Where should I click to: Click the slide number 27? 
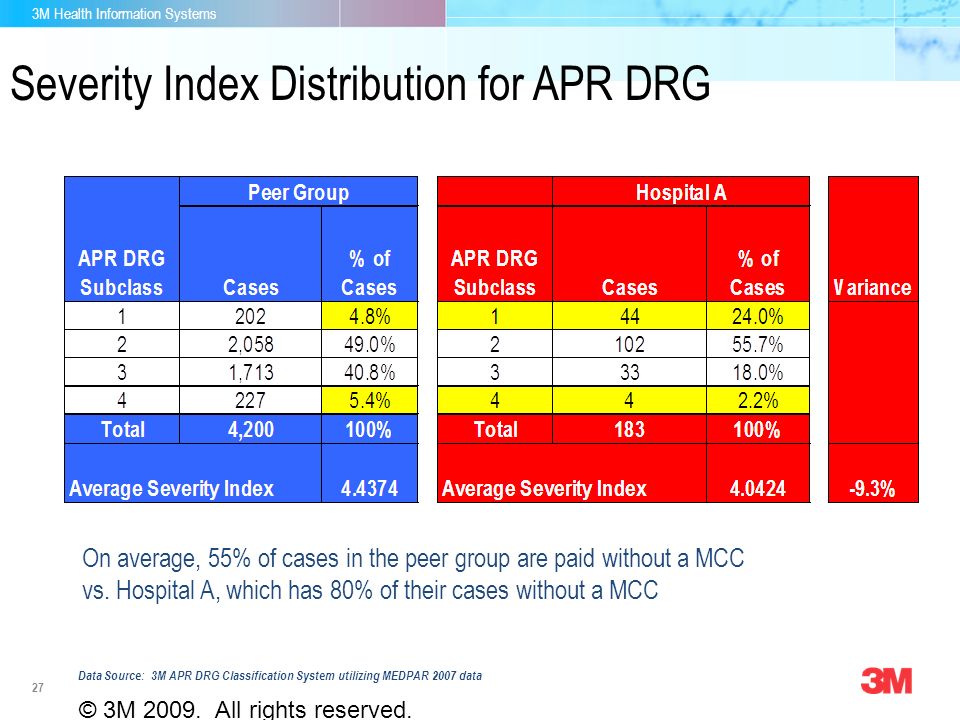point(38,688)
